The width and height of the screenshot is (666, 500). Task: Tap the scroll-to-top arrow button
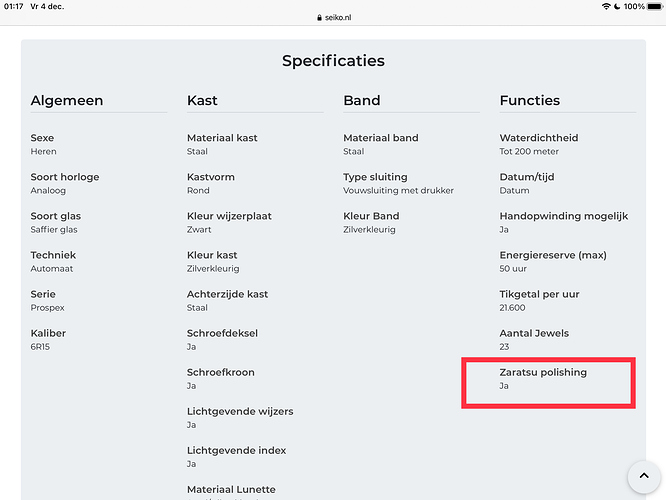(641, 476)
